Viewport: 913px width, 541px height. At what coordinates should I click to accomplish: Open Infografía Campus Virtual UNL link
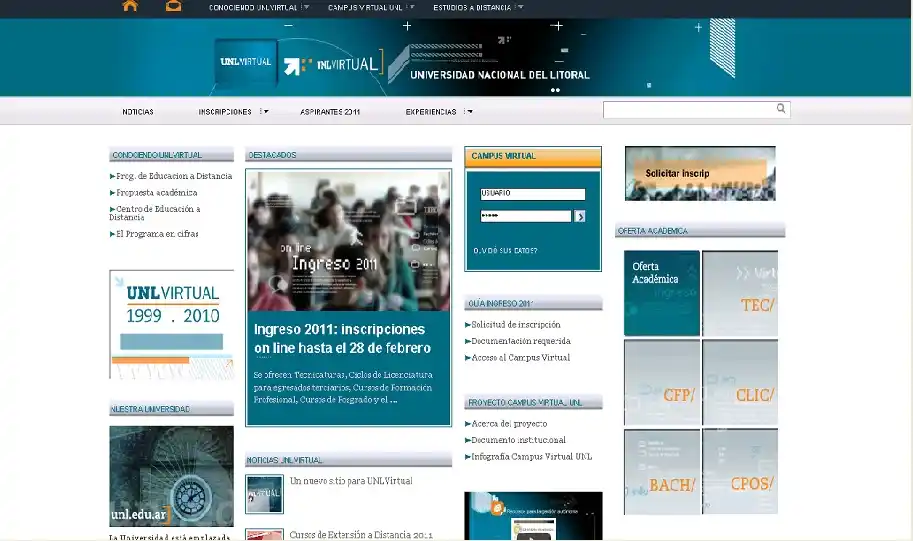pyautogui.click(x=528, y=457)
